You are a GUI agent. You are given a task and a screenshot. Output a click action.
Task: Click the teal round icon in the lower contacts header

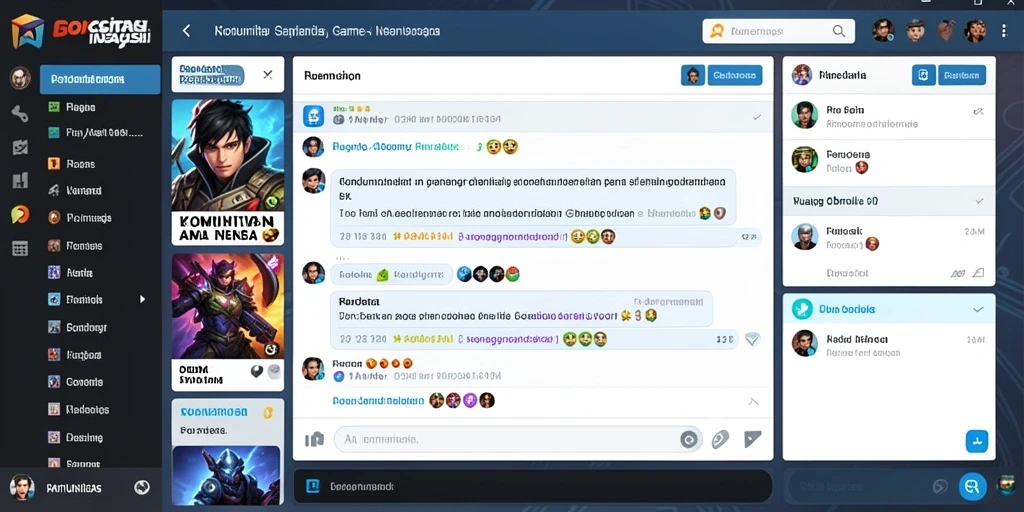click(x=802, y=309)
